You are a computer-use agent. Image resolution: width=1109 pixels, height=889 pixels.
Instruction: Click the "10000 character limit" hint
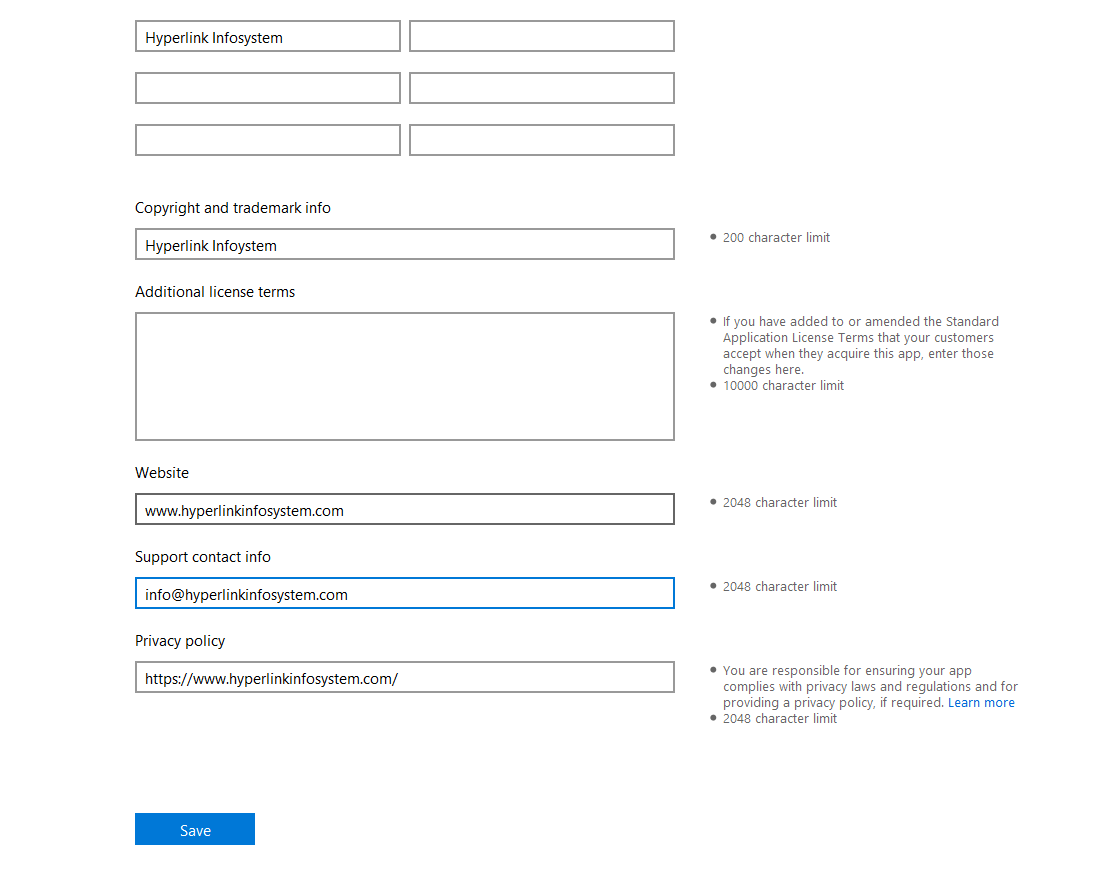point(783,385)
